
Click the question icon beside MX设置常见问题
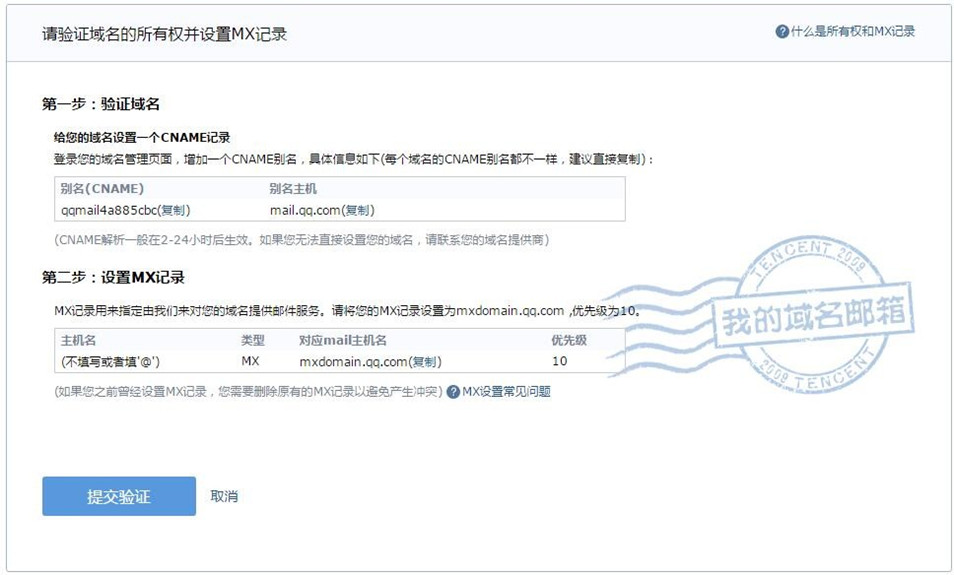(x=453, y=392)
